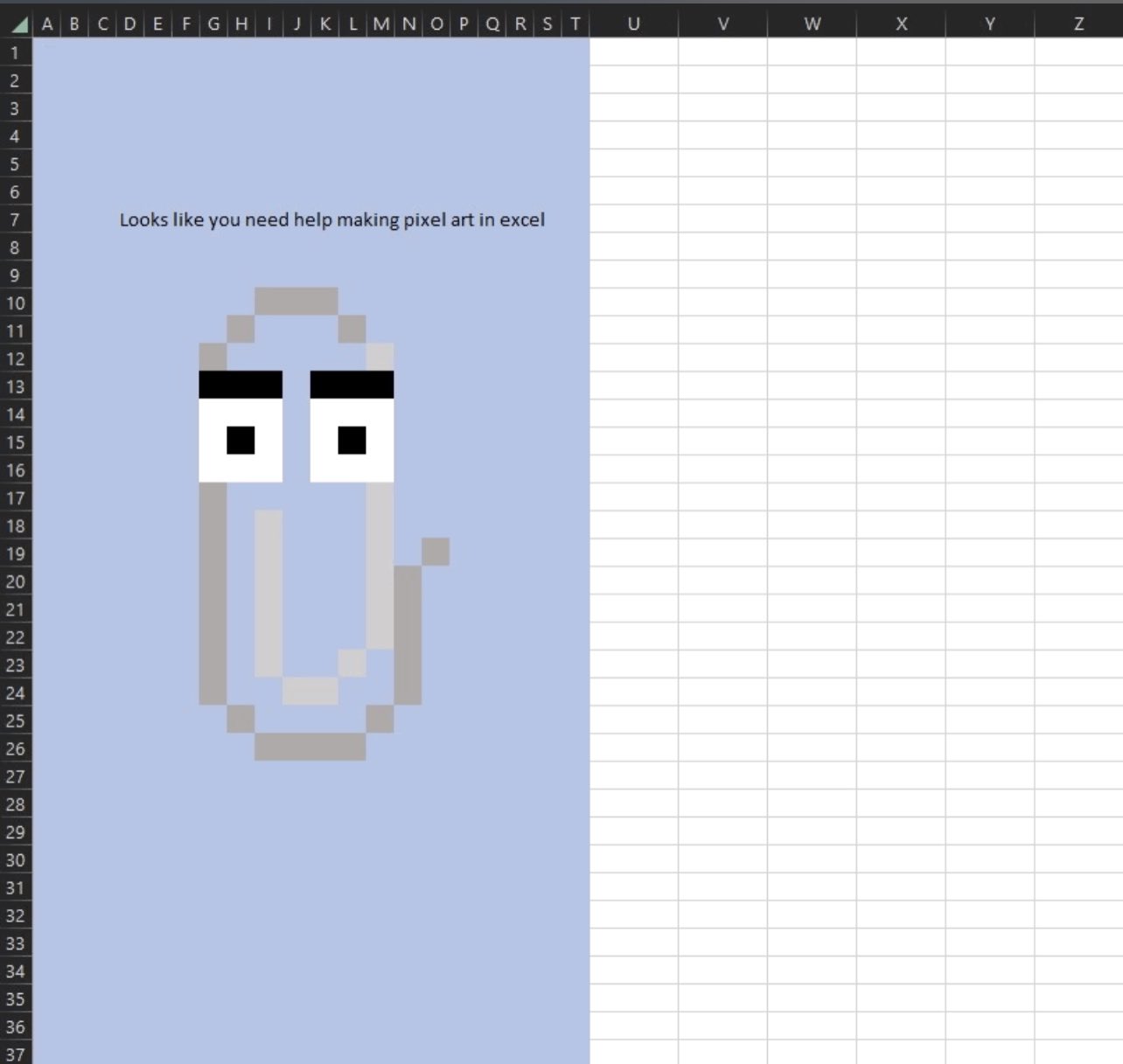Select column W header

pyautogui.click(x=813, y=24)
